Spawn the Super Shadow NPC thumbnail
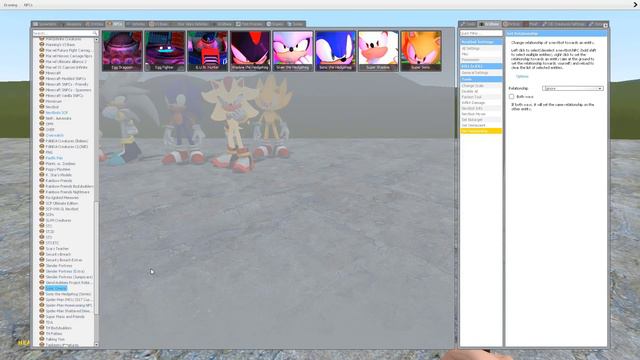 pos(378,51)
